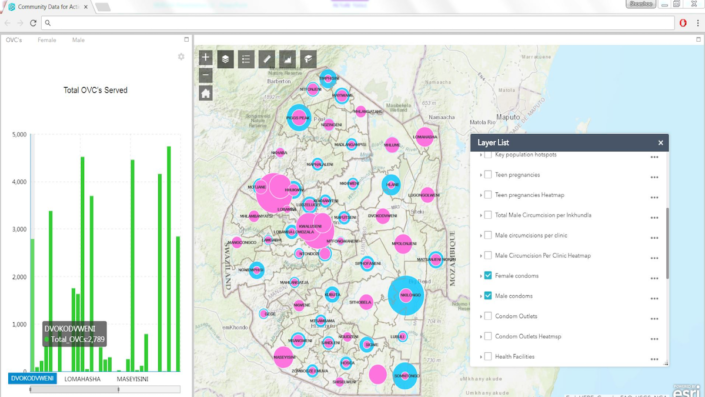The height and width of the screenshot is (397, 705).
Task: Switch to OVC's chart tab
Action: pos(14,40)
